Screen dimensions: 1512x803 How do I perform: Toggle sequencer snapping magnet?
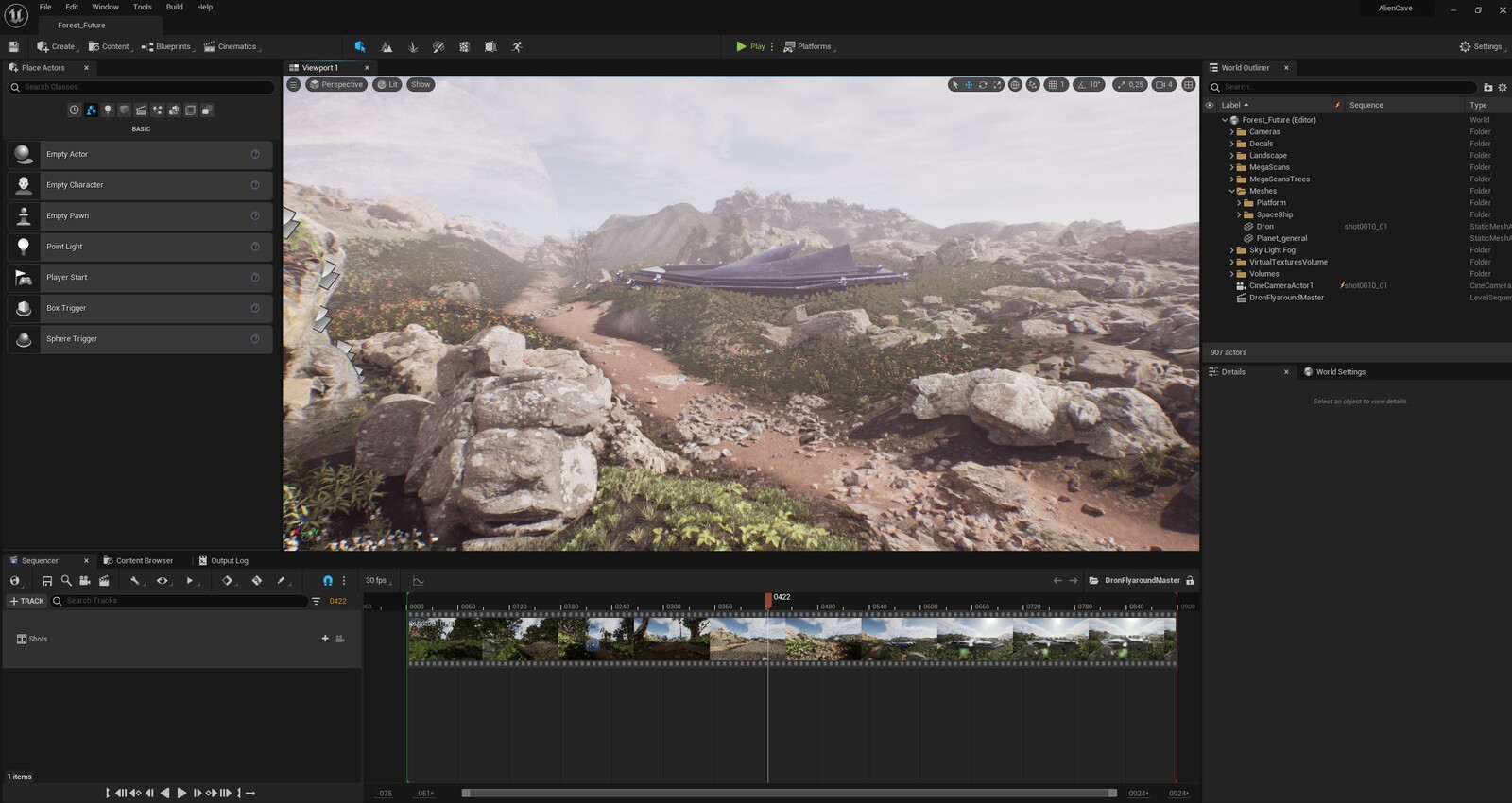pyautogui.click(x=327, y=581)
